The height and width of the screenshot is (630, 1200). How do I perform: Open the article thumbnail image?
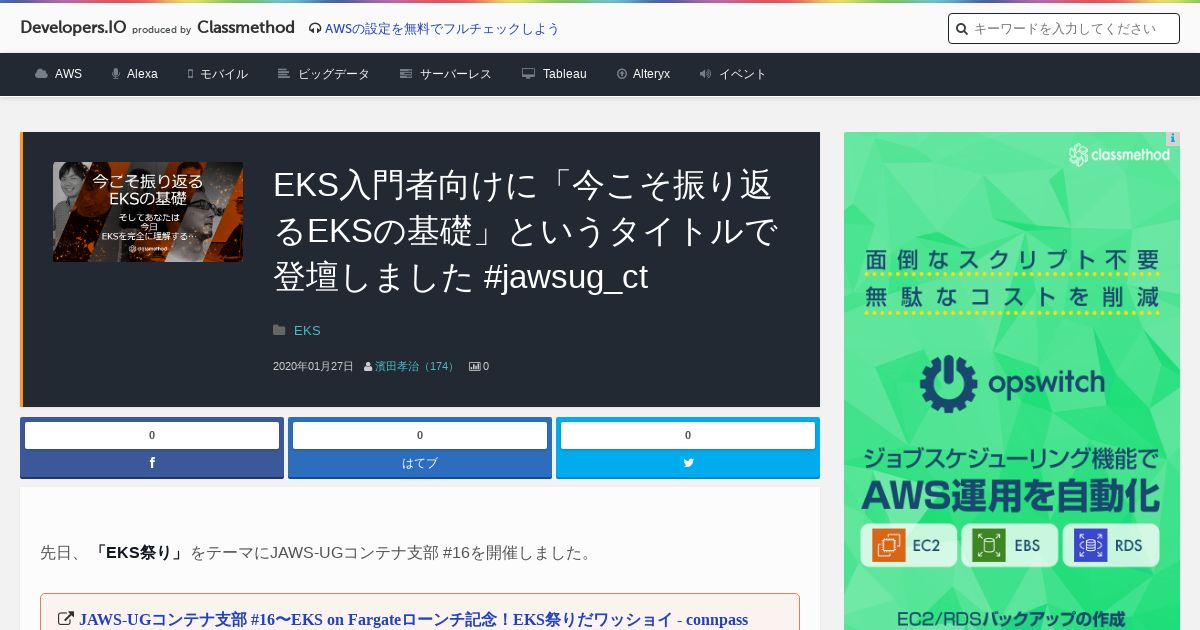tap(148, 212)
